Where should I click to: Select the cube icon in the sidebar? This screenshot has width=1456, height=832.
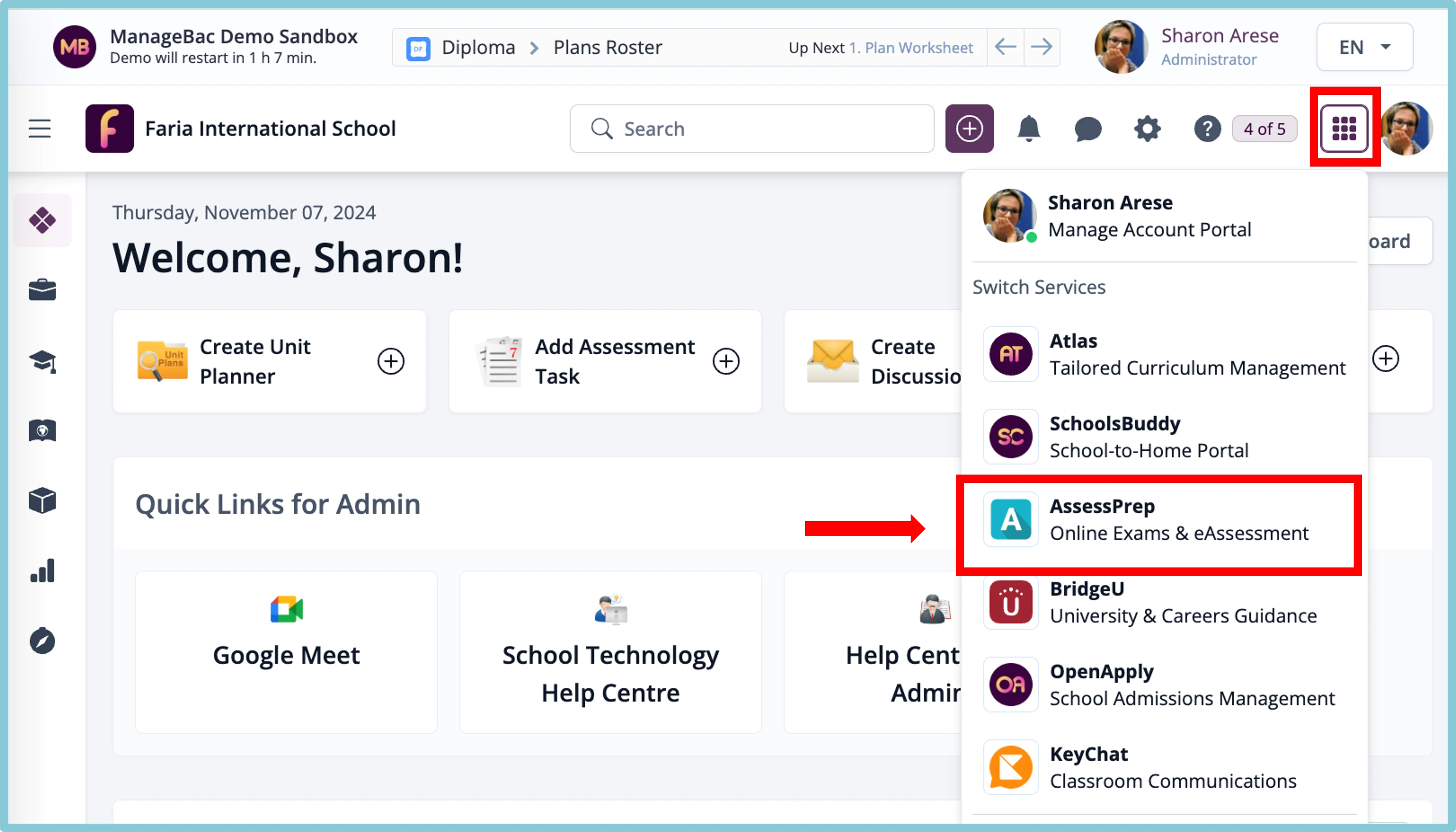42,500
